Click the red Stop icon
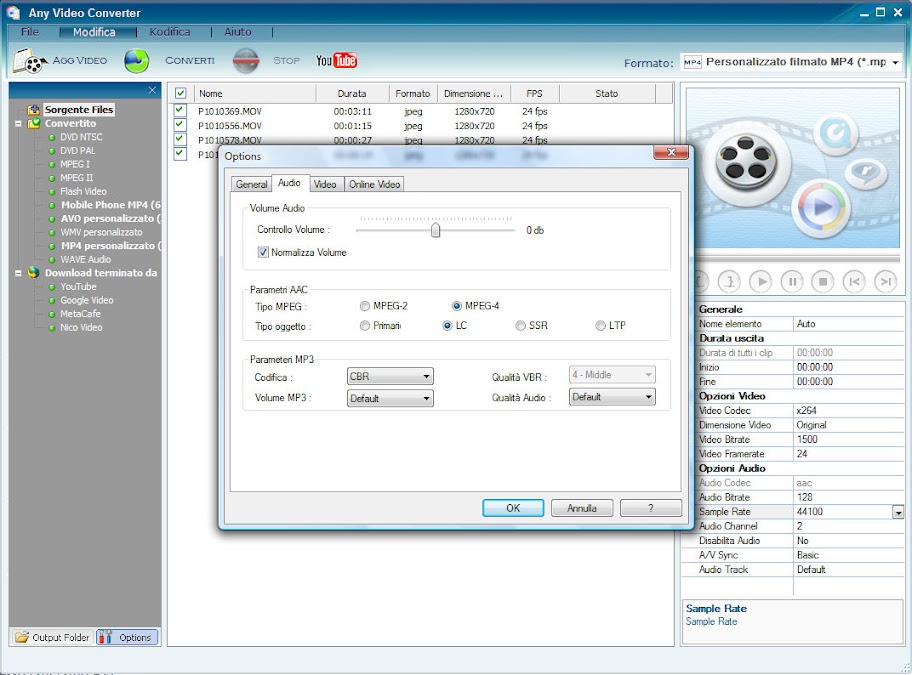The width and height of the screenshot is (912, 675). coord(246,60)
